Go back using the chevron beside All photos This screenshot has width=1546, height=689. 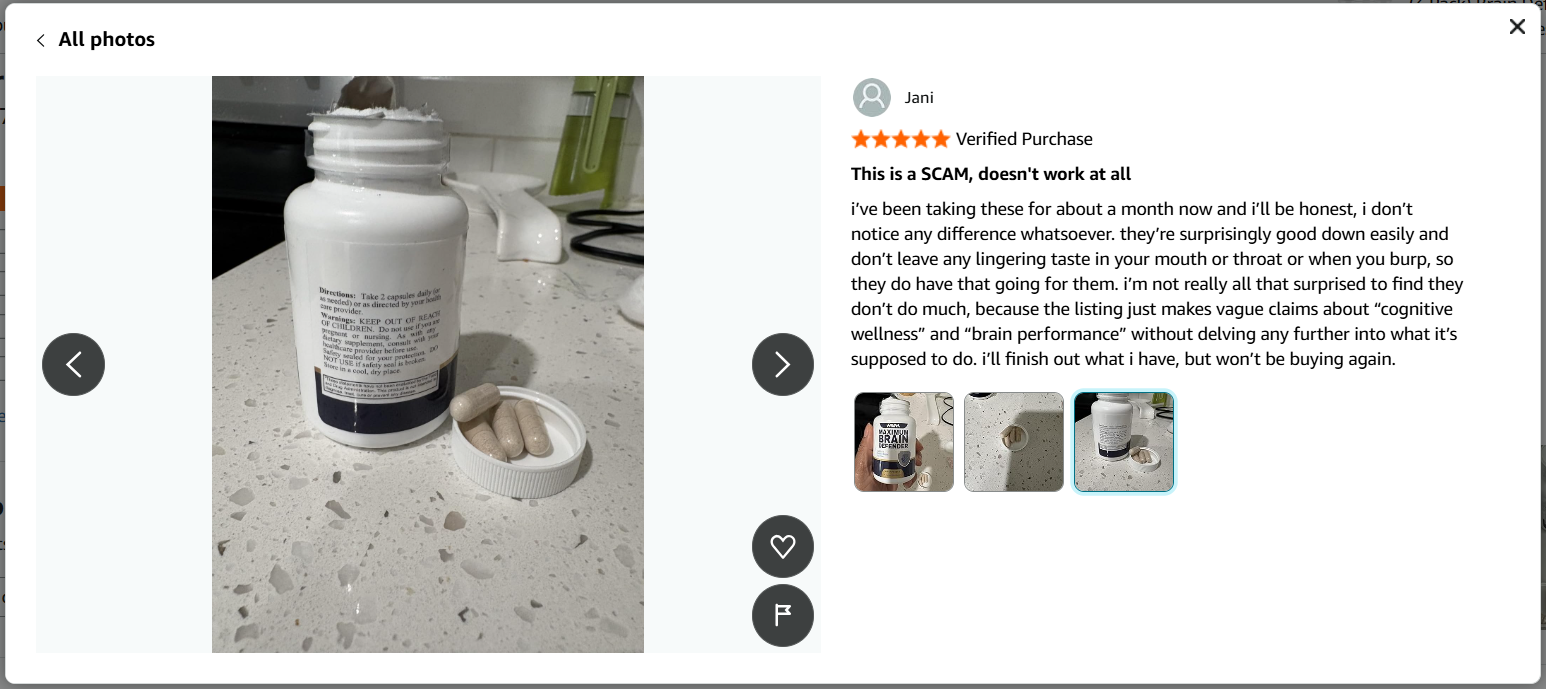(x=40, y=40)
